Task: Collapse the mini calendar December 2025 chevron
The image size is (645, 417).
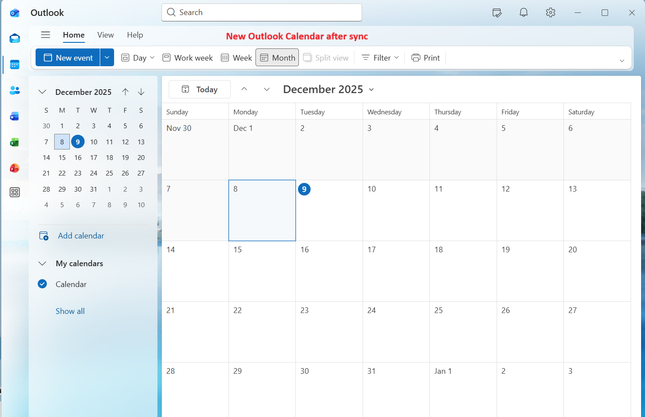Action: [x=42, y=92]
